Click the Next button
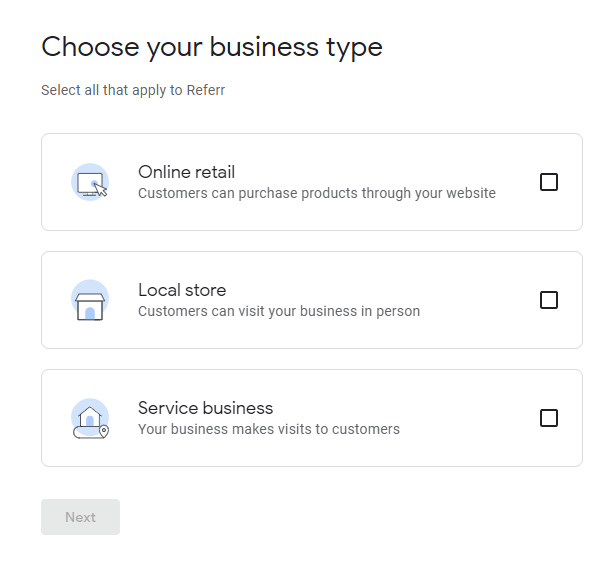606x576 pixels. point(80,517)
